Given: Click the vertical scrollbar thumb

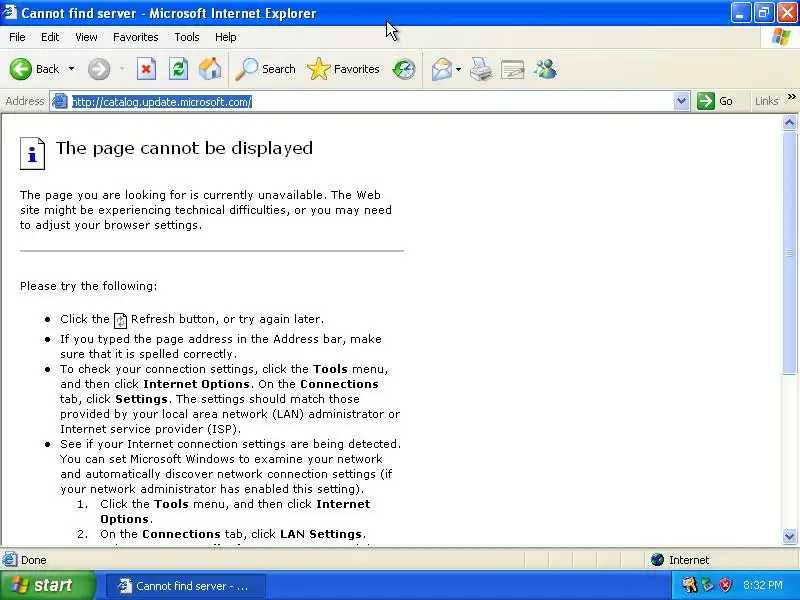Looking at the screenshot, I should pos(789,253).
